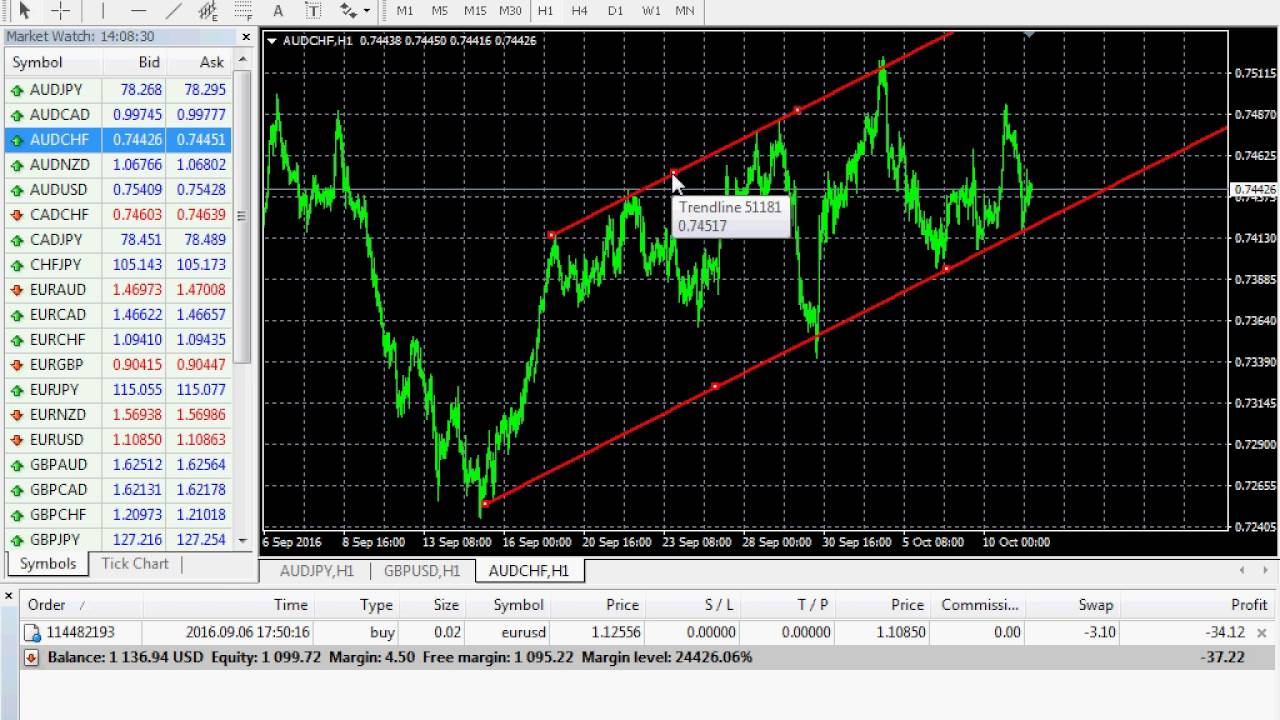Switch chart to M15 timeframe

[x=475, y=10]
